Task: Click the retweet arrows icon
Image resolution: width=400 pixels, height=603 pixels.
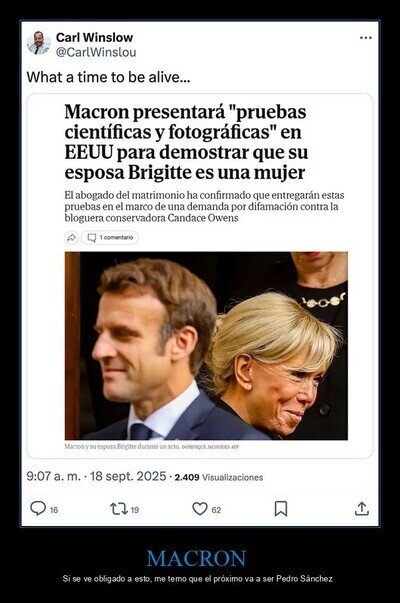Action: [119, 509]
